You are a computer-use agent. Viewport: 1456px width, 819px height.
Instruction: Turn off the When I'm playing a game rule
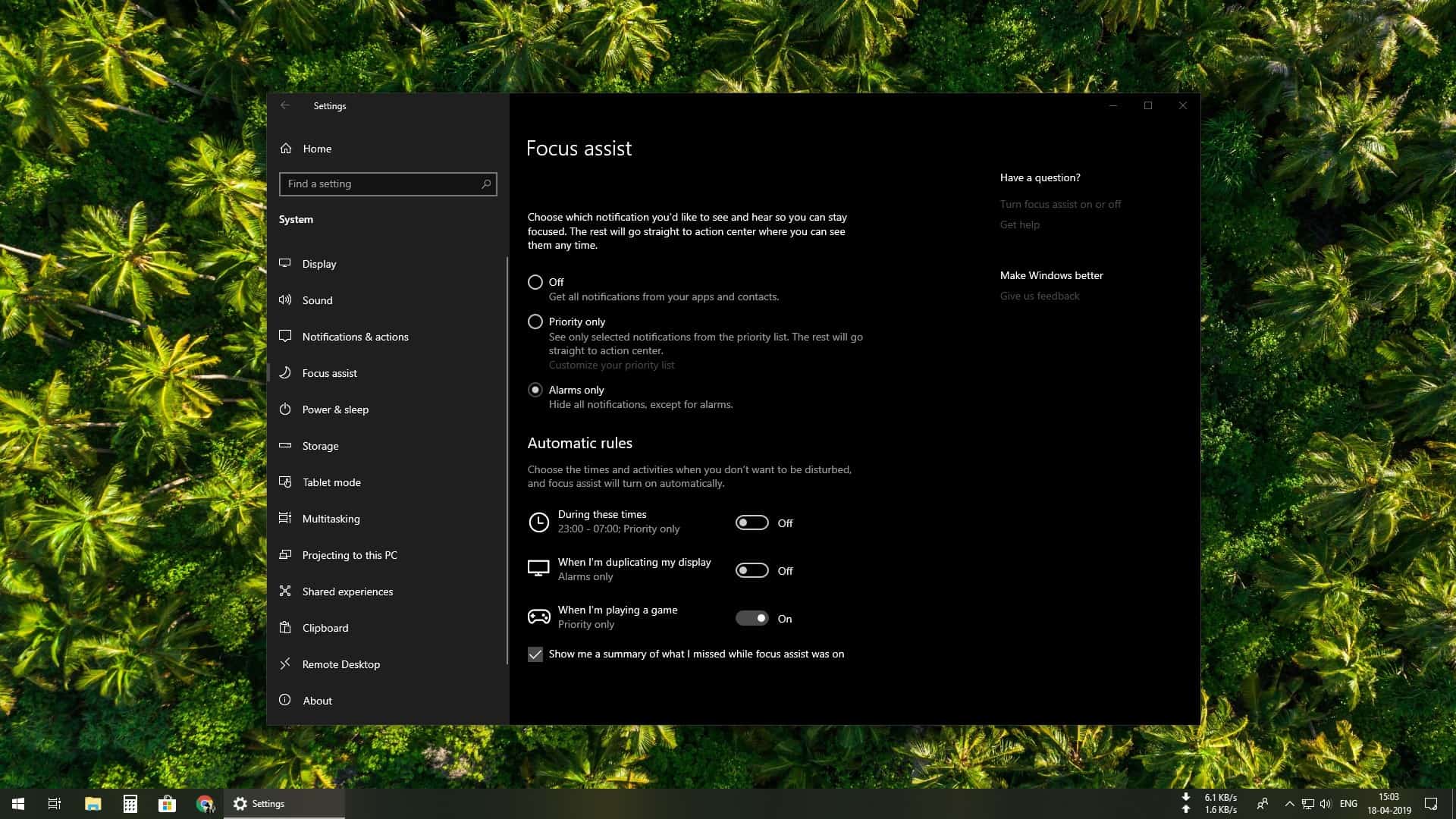point(752,618)
